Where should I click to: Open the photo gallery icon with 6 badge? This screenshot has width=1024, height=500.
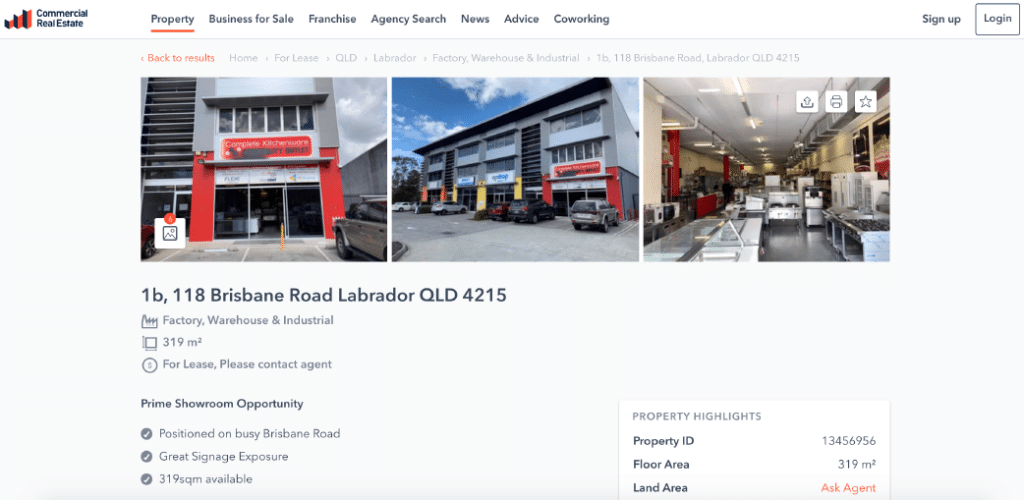coord(170,232)
